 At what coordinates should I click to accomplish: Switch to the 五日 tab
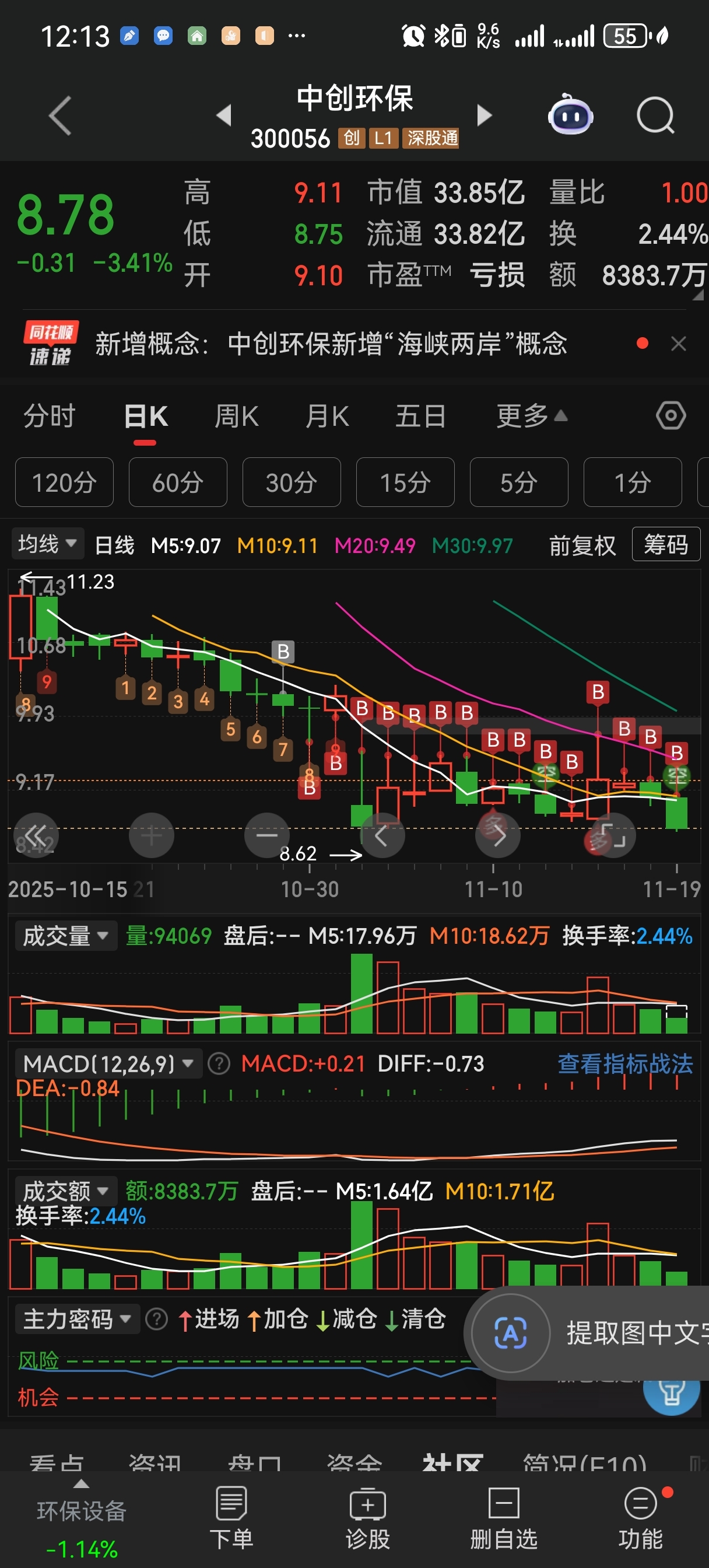point(420,416)
